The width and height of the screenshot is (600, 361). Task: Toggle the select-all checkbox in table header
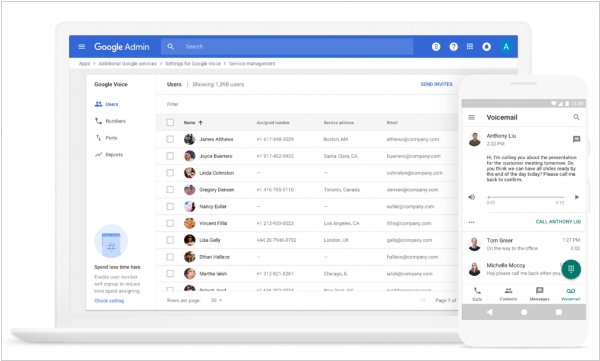tap(170, 123)
